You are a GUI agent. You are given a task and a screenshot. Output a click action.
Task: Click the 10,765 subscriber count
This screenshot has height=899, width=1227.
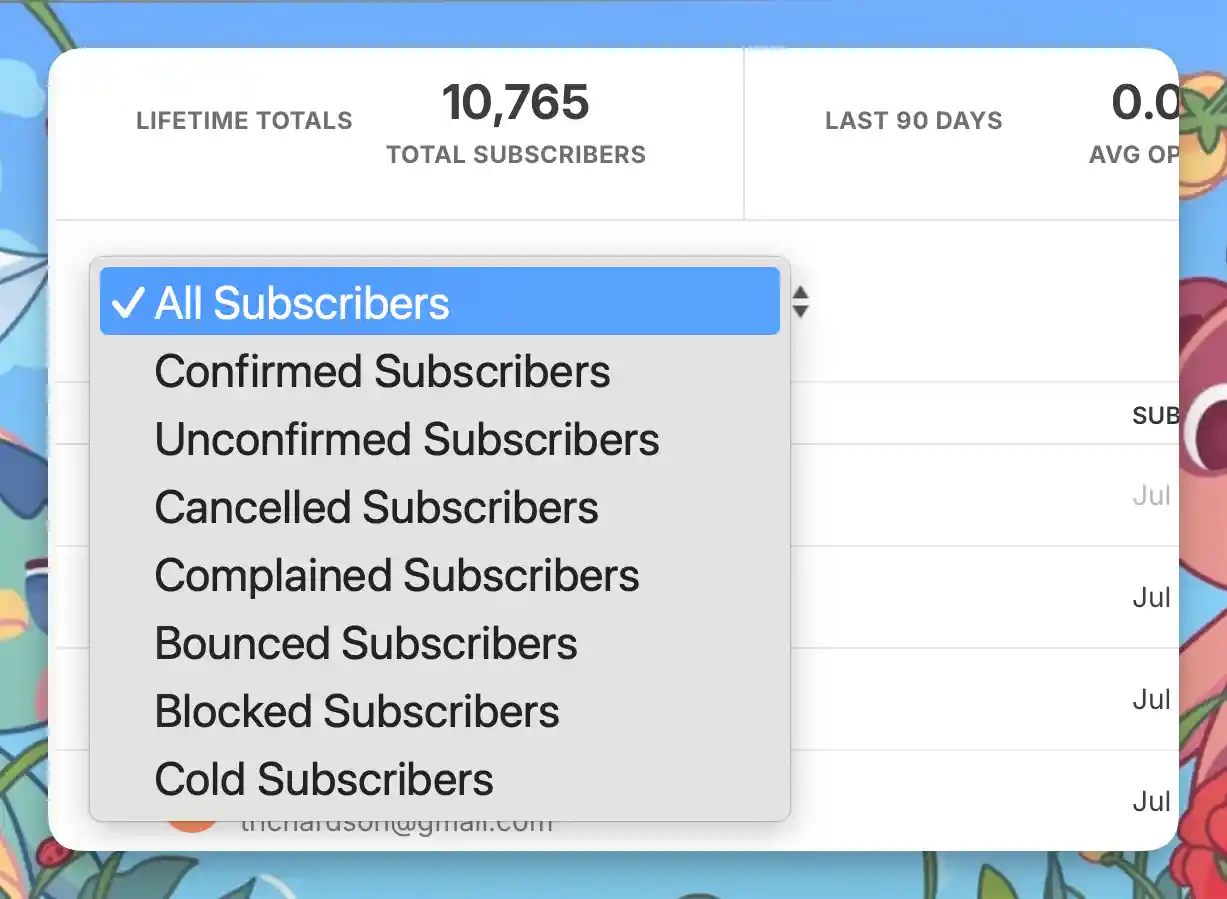point(516,103)
